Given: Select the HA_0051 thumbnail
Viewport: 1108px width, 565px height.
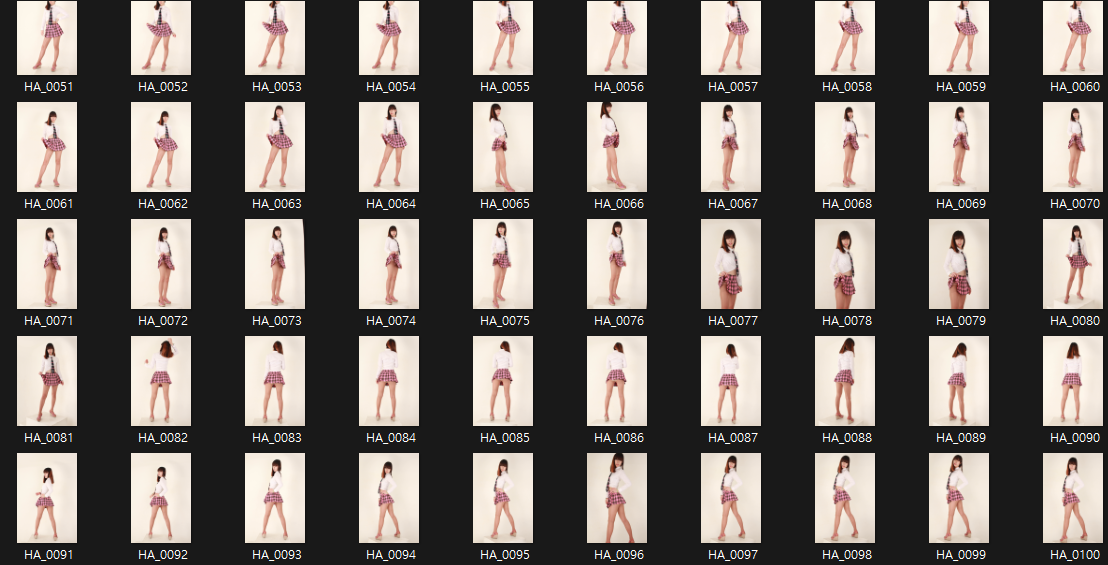Looking at the screenshot, I should 47,38.
